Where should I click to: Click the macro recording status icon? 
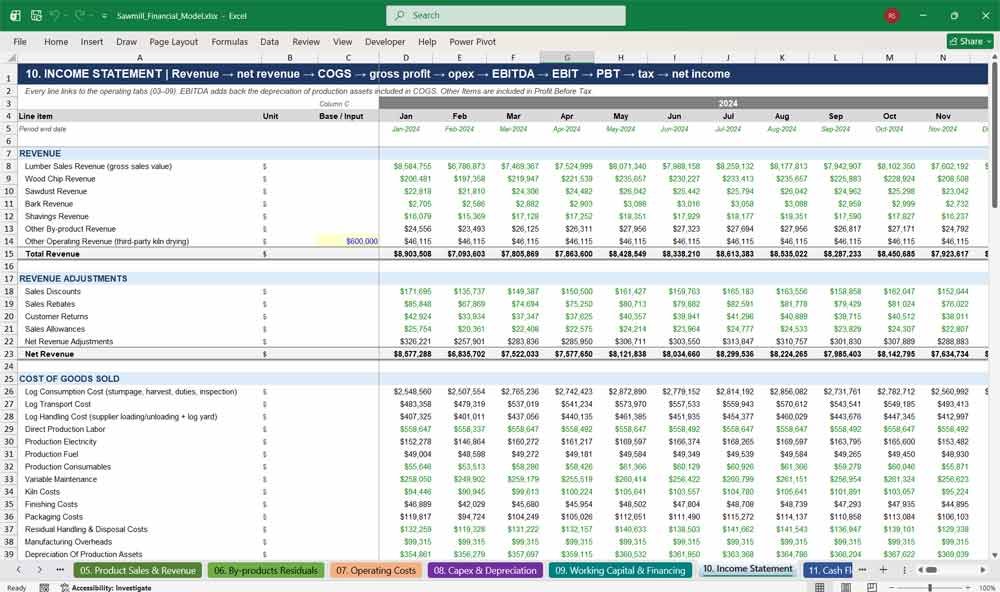point(44,588)
